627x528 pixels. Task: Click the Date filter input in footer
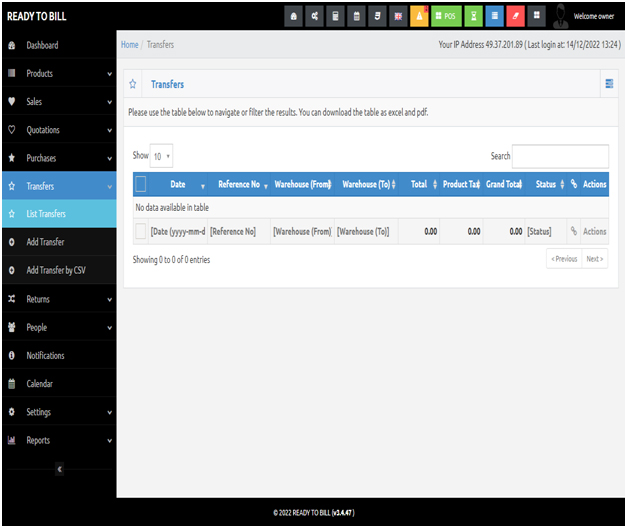(178, 232)
